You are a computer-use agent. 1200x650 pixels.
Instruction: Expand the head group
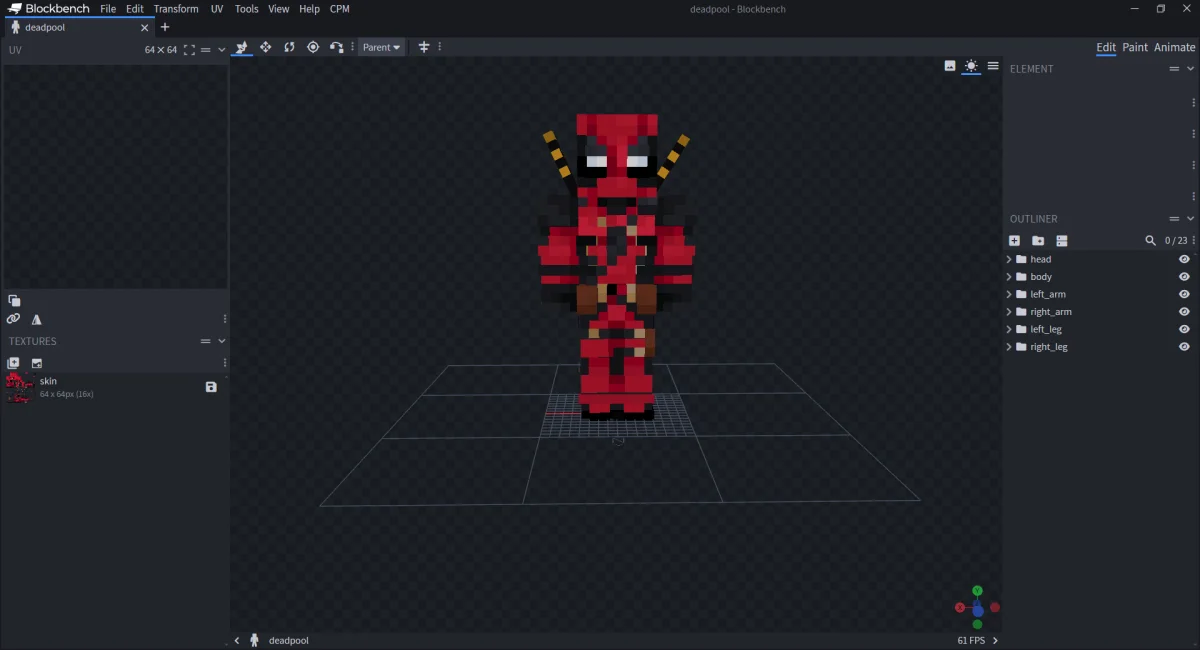[1008, 259]
